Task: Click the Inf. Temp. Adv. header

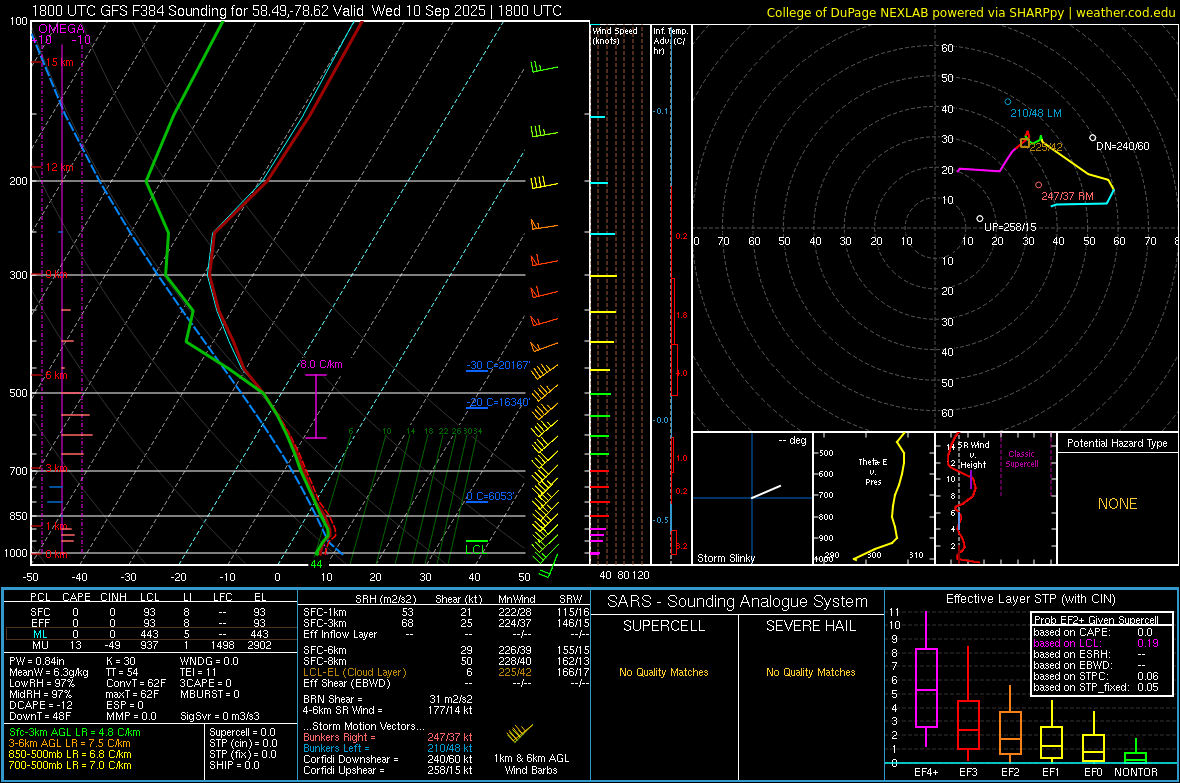Action: coord(670,41)
